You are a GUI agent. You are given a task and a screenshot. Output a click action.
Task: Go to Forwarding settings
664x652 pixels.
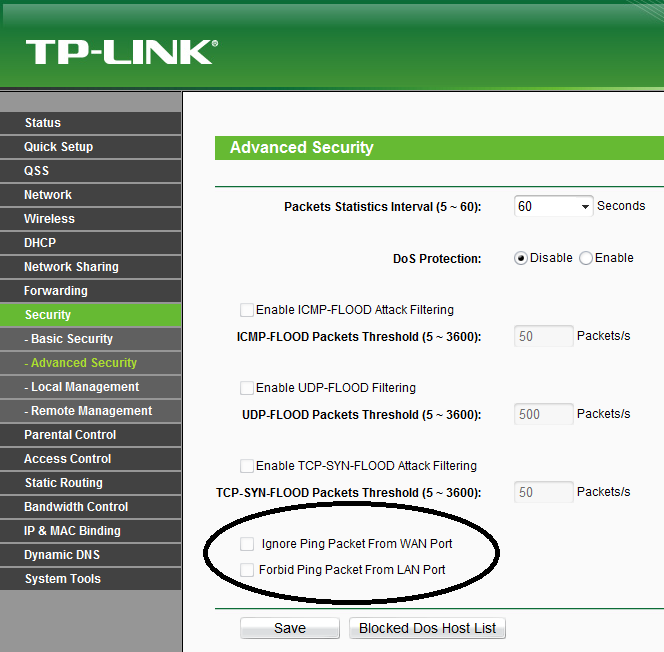91,291
